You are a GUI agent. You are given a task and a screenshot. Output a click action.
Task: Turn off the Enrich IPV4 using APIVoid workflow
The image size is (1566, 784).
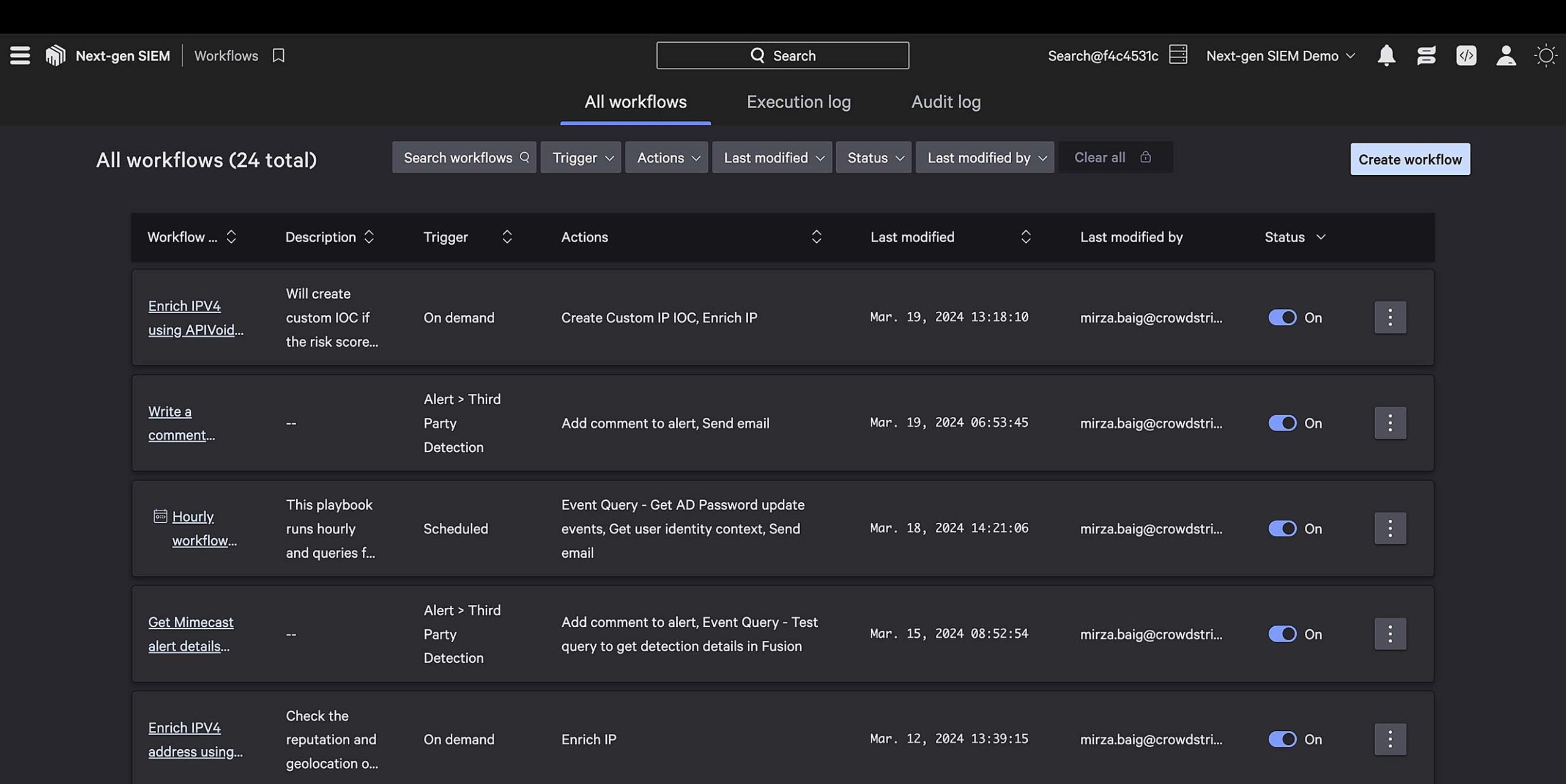click(x=1282, y=317)
